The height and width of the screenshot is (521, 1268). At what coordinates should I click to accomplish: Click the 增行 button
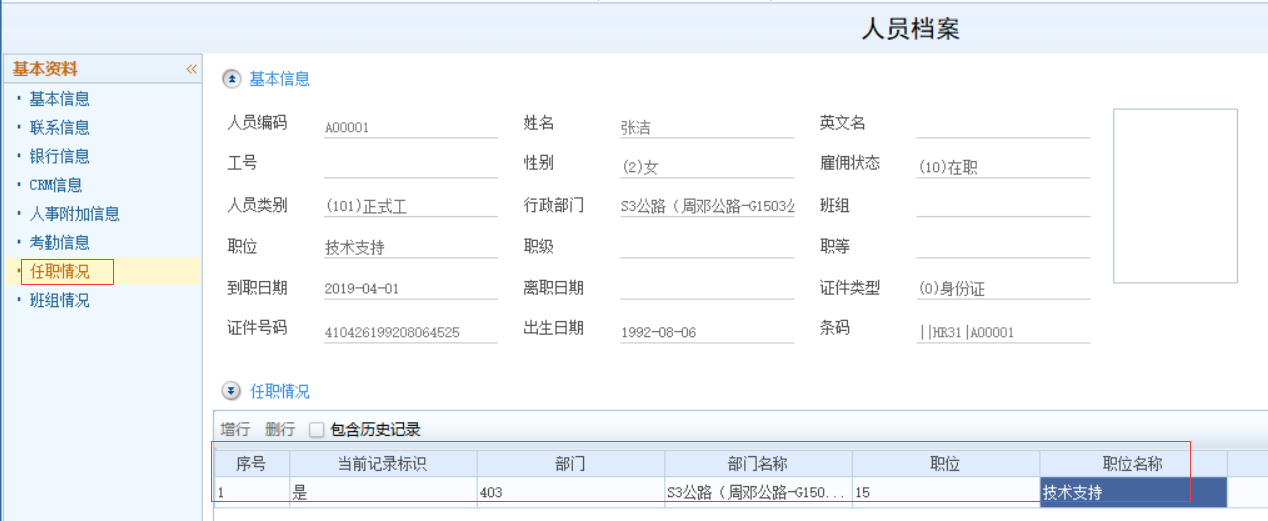click(235, 430)
